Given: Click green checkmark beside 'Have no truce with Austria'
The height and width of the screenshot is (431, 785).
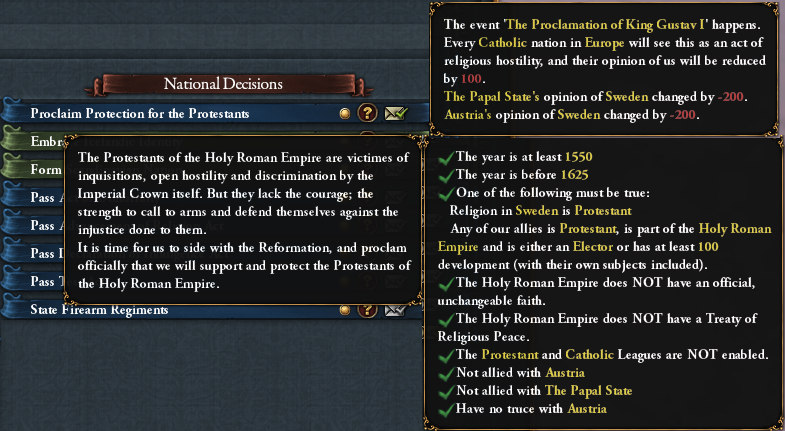Looking at the screenshot, I should (x=446, y=409).
